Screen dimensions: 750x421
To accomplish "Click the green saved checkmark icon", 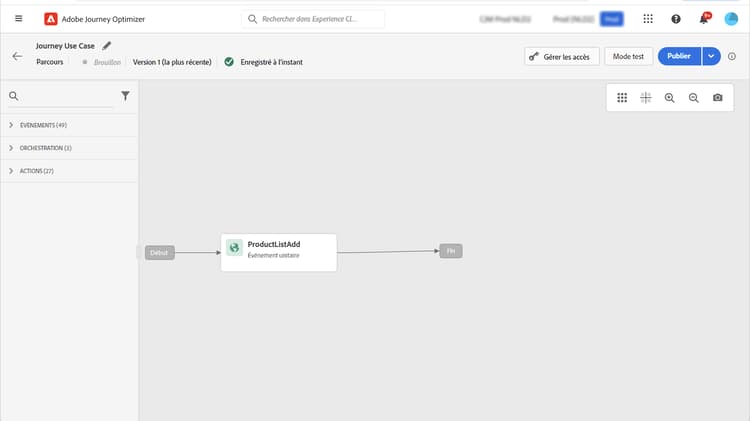I will (229, 62).
